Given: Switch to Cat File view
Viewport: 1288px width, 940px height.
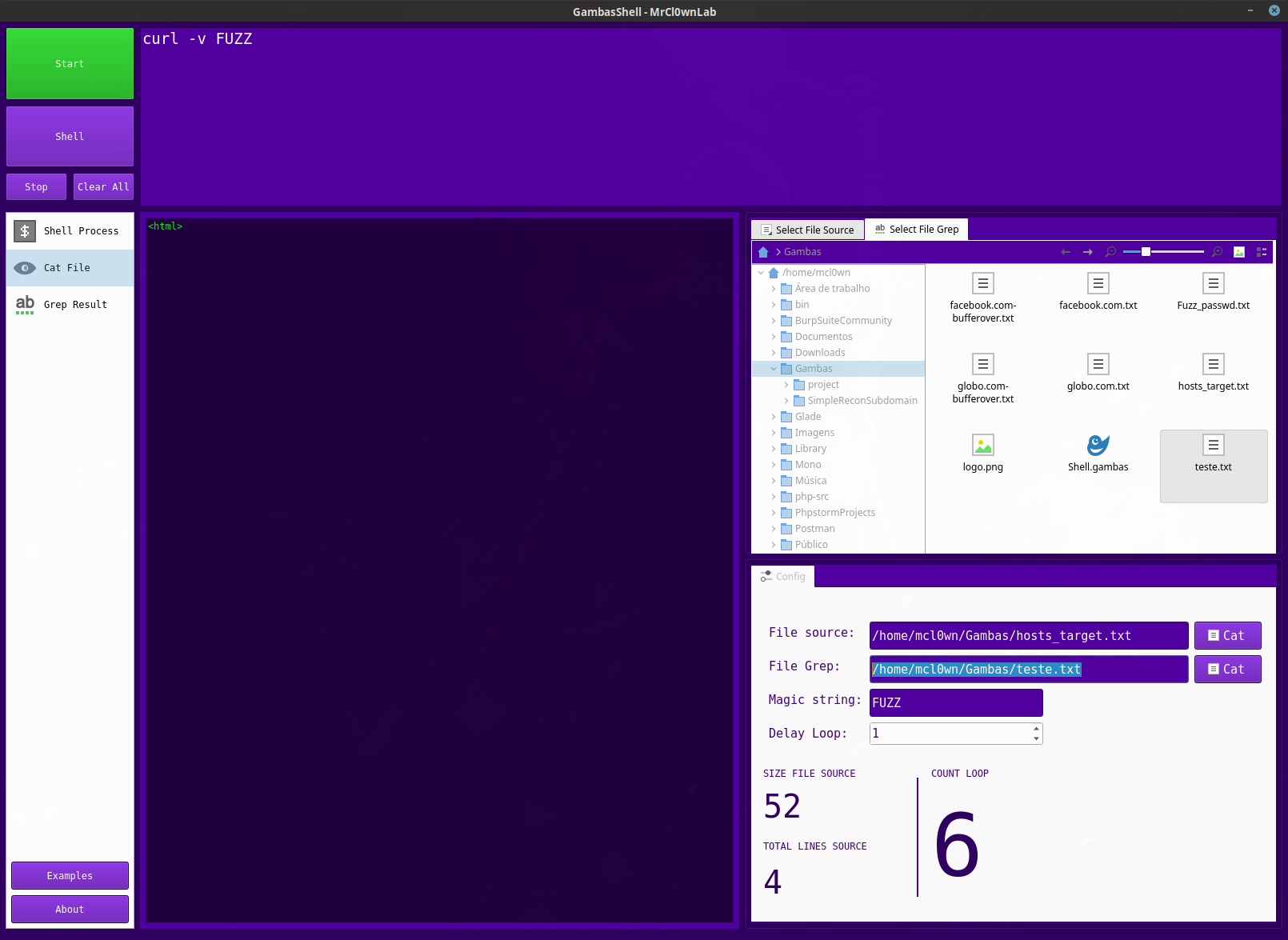Looking at the screenshot, I should (70, 268).
